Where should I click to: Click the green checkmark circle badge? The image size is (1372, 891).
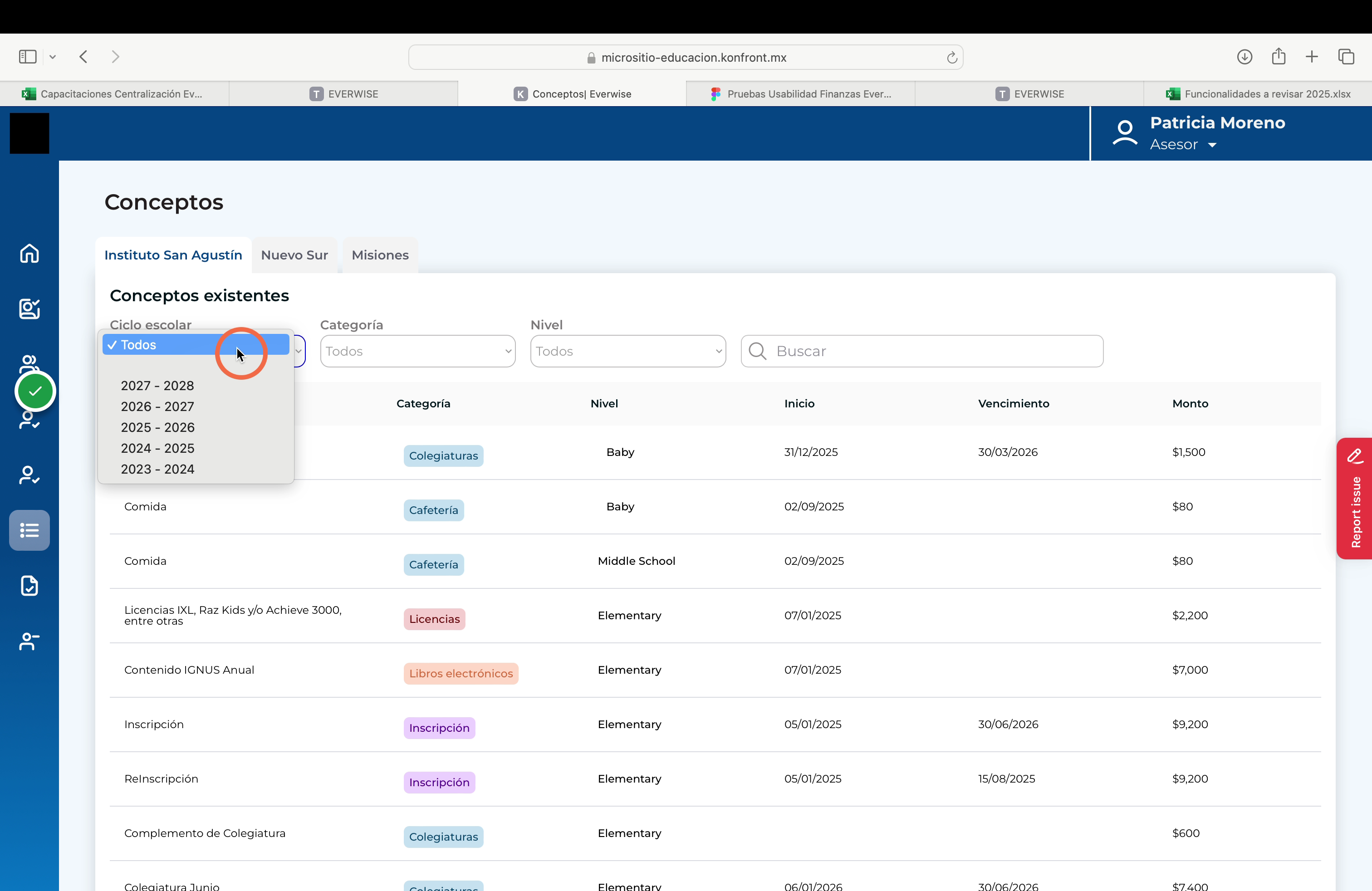tap(35, 392)
